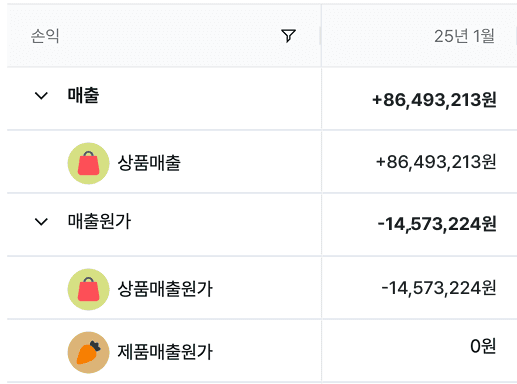Open the 상품매출 row label
The height and width of the screenshot is (384, 517).
[149, 163]
